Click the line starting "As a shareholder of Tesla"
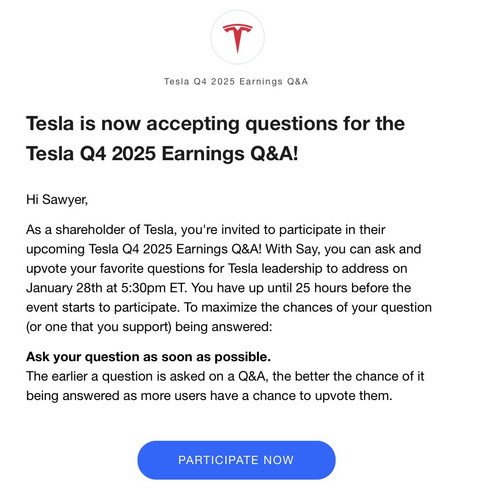This screenshot has height=500, width=477. click(206, 230)
